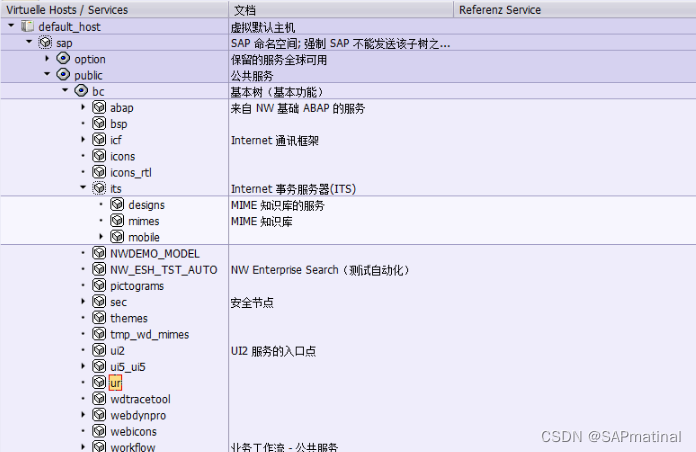Expand the mobile tree node

click(101, 237)
